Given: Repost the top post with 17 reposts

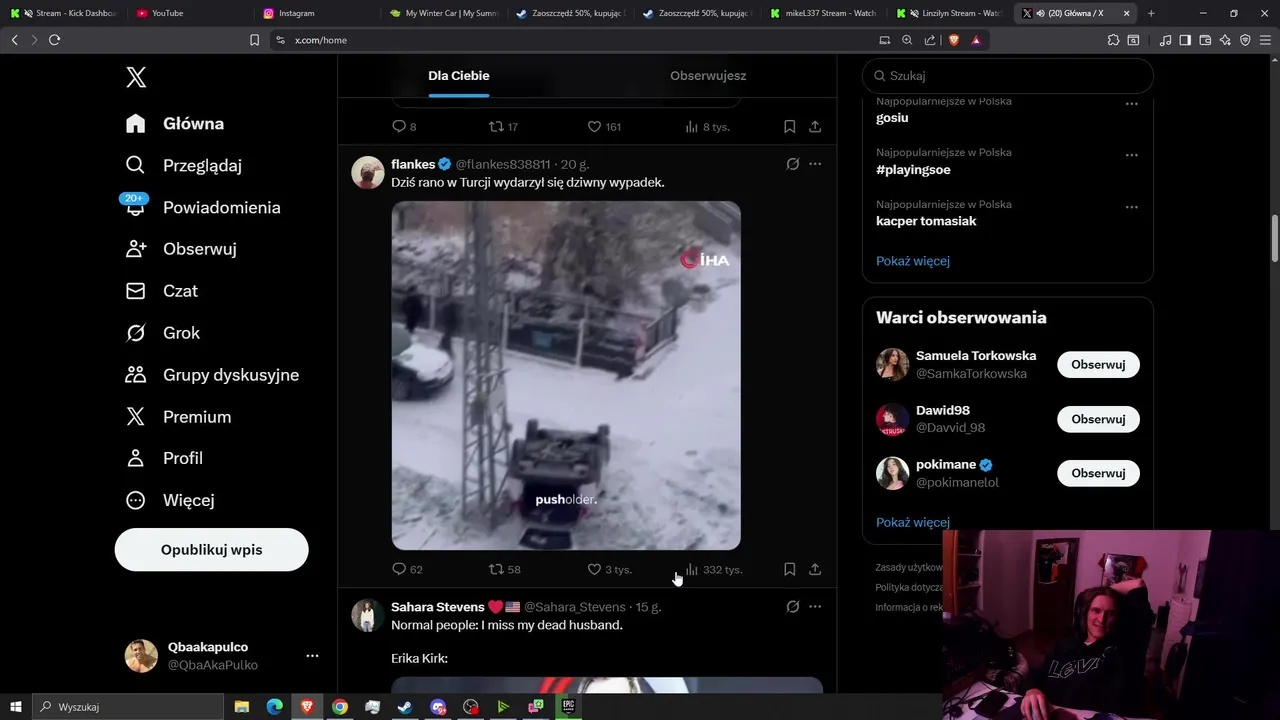Looking at the screenshot, I should click(x=503, y=127).
